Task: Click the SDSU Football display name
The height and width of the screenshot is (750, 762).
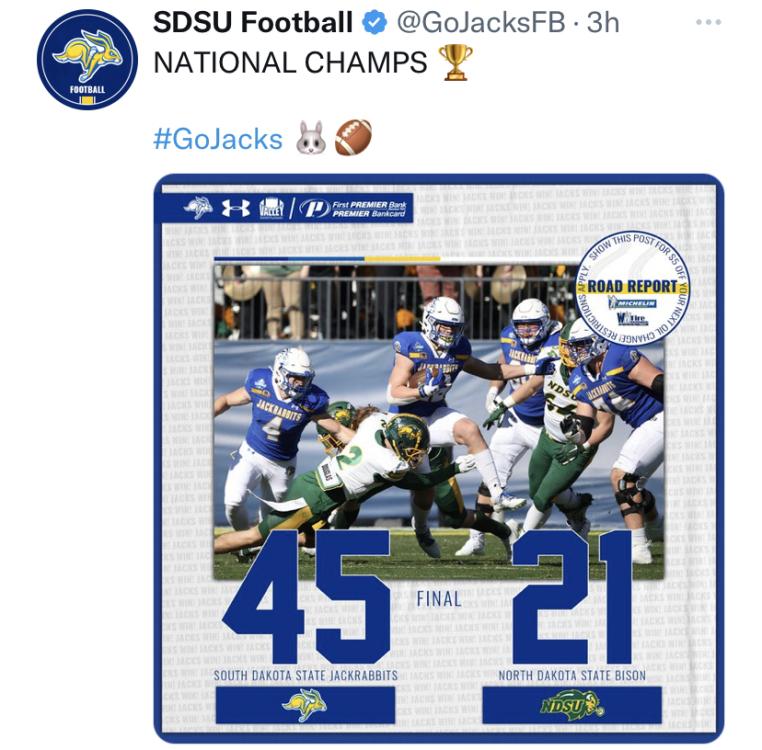Action: pyautogui.click(x=253, y=23)
